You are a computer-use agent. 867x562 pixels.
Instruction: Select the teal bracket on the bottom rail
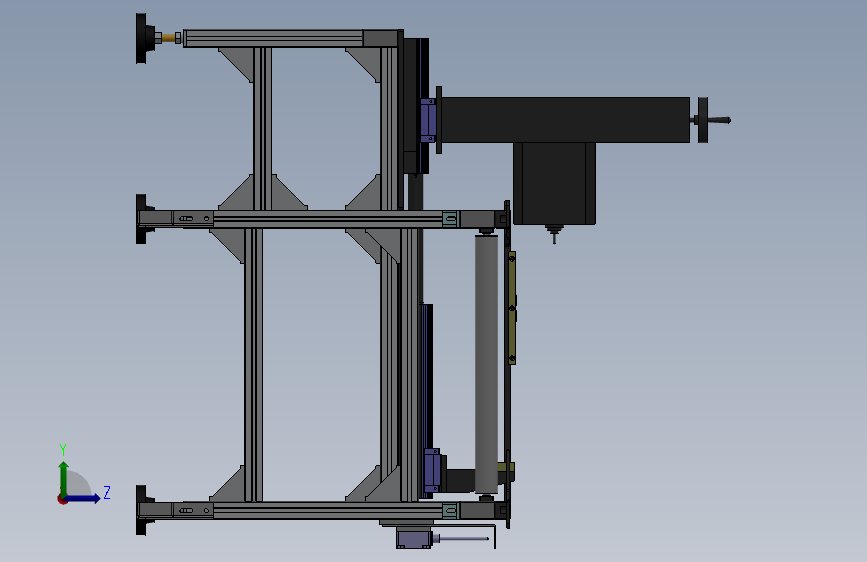(450, 511)
